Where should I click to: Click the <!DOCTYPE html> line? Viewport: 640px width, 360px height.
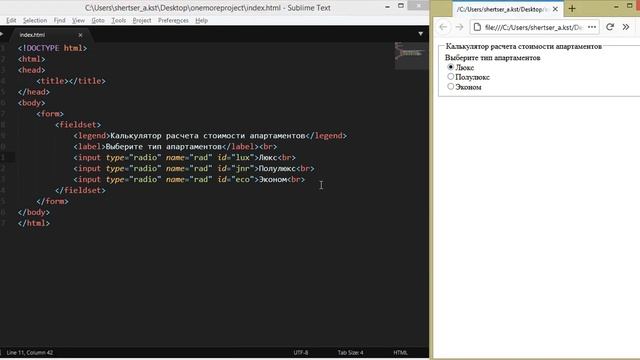(52, 48)
